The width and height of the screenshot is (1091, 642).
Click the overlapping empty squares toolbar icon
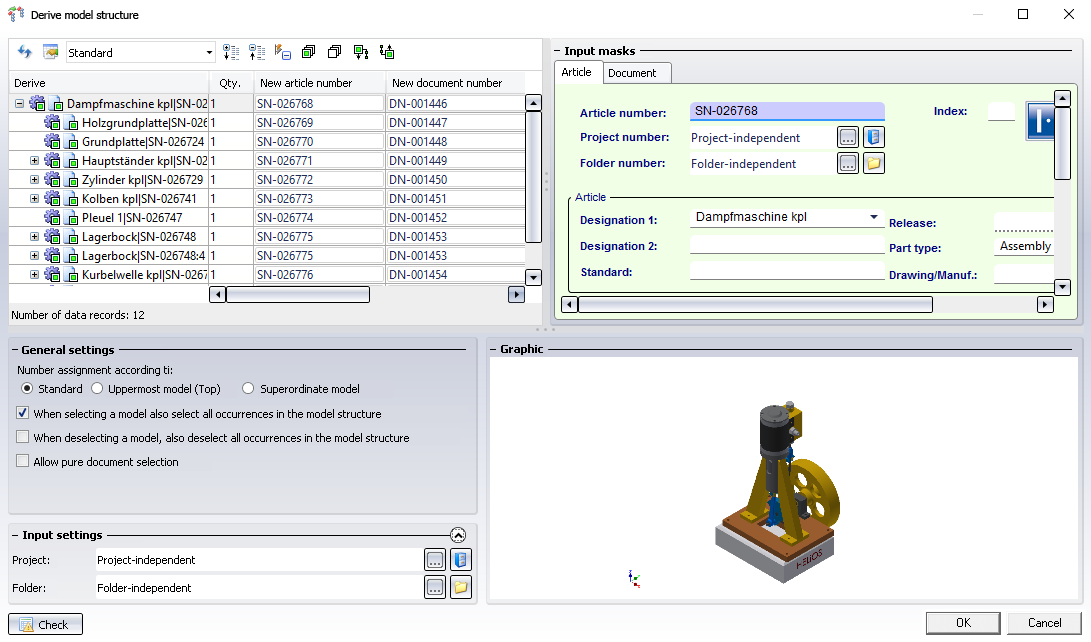(x=334, y=52)
